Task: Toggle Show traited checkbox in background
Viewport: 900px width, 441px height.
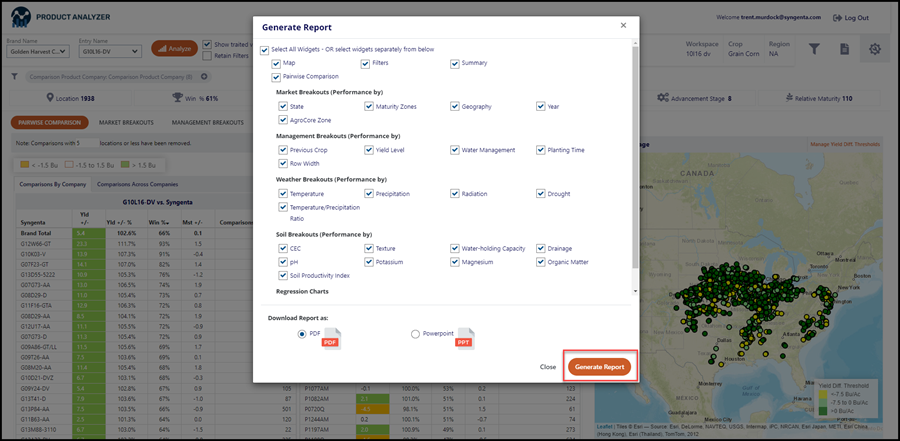Action: click(x=207, y=44)
